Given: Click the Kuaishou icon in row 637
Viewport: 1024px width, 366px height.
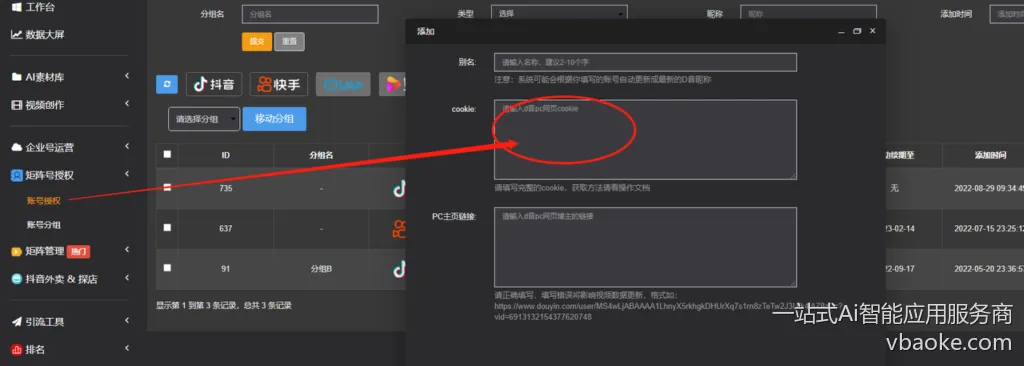Looking at the screenshot, I should point(399,229).
